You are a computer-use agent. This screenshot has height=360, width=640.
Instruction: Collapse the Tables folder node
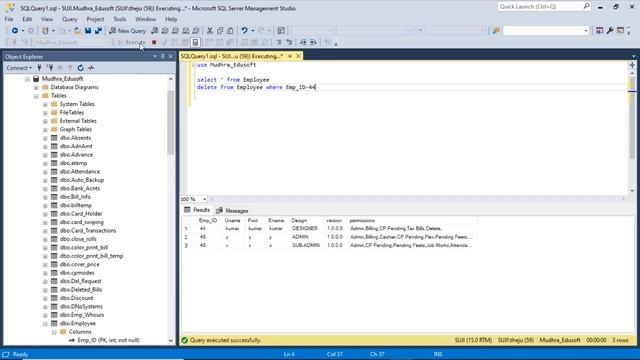36,96
